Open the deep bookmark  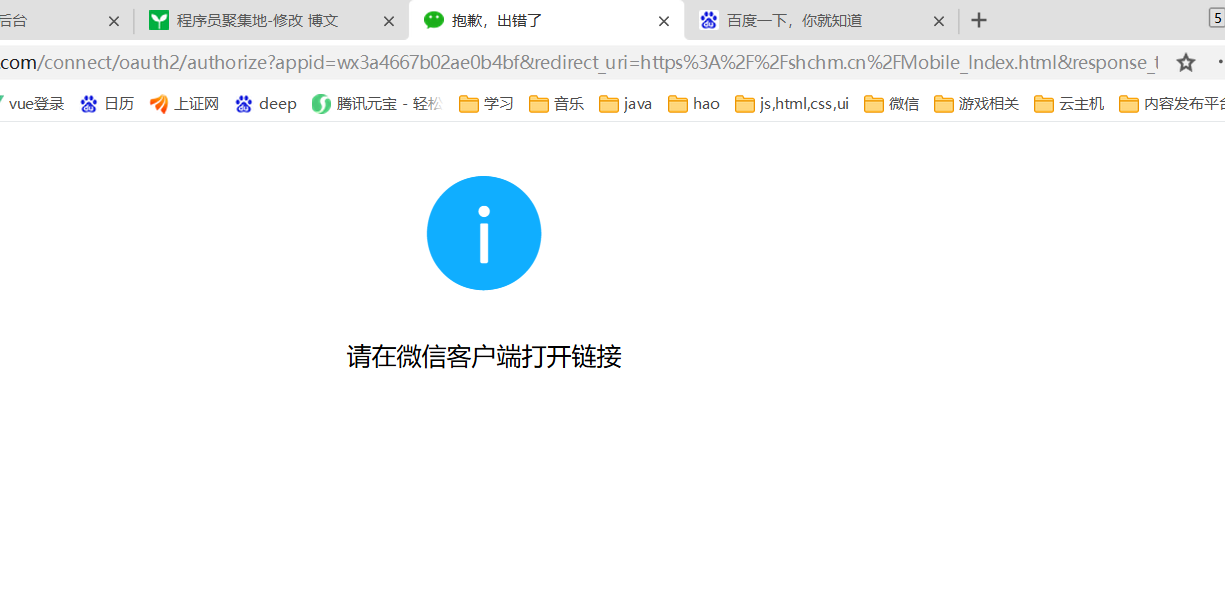266,104
